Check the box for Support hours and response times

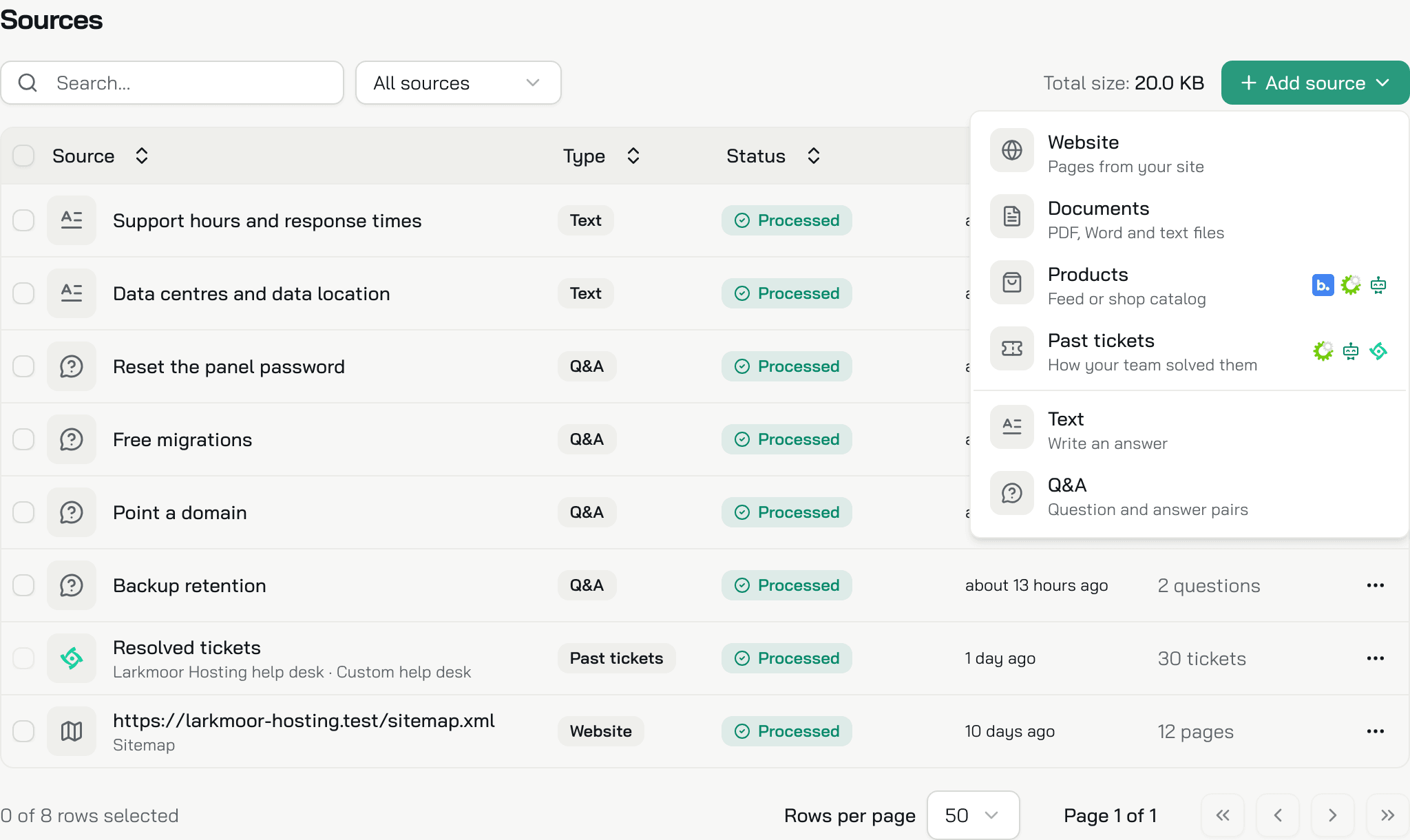23,220
